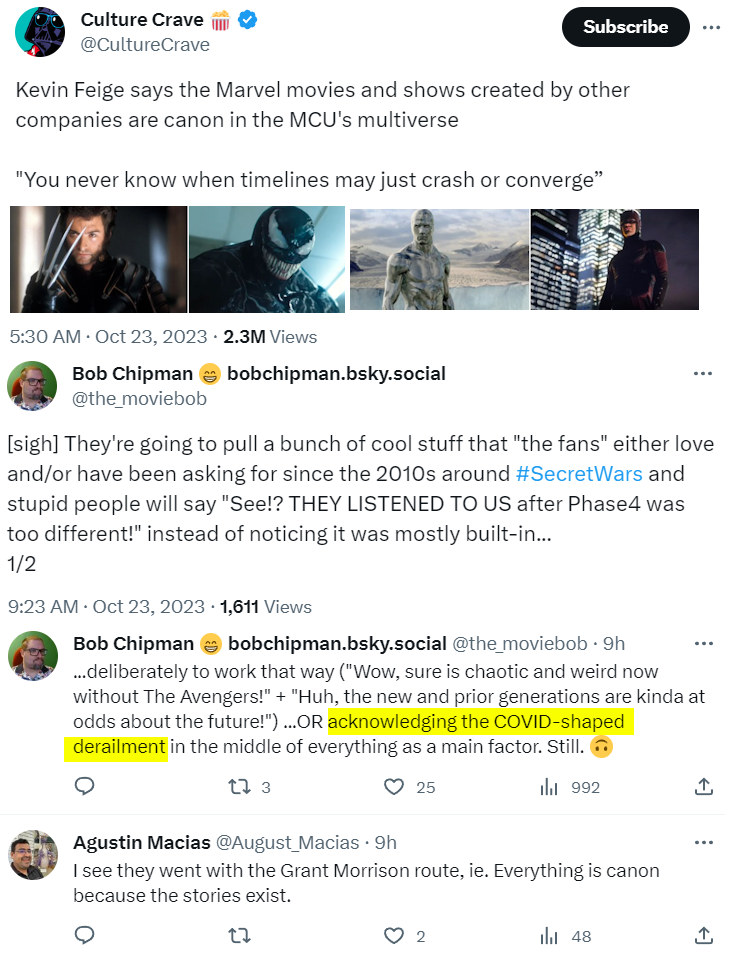This screenshot has width=742, height=966.
Task: Open the @CultureCrave profile handle
Action: coord(144,44)
